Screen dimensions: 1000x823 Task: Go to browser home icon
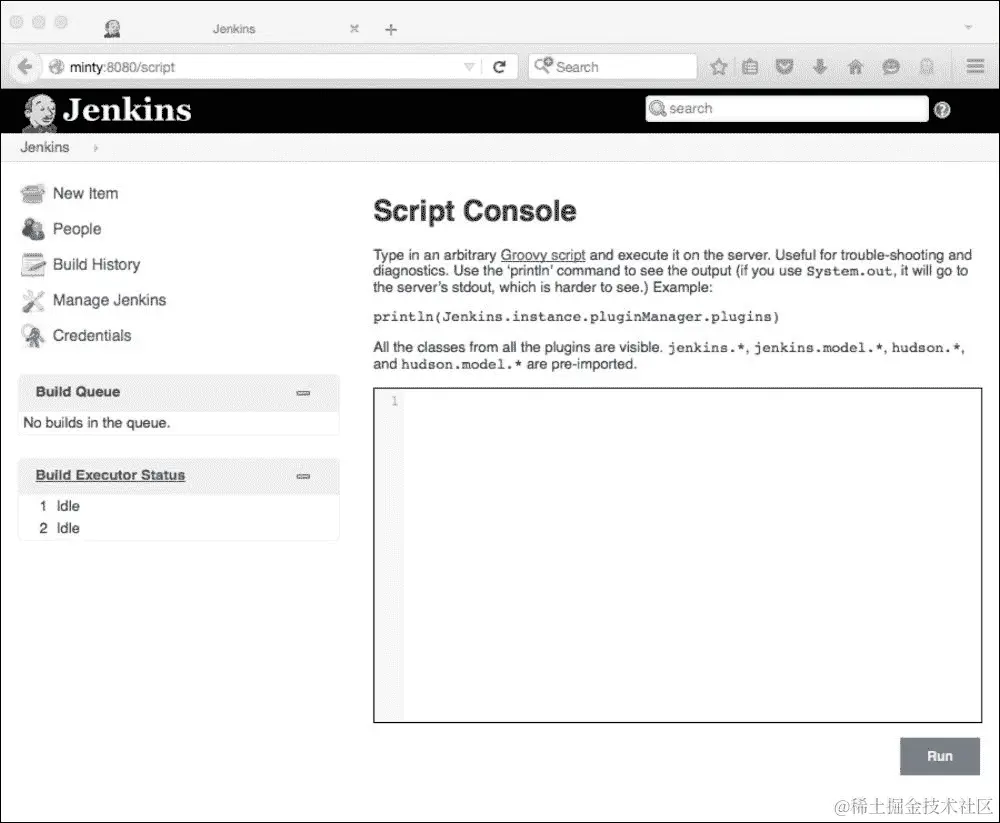[x=855, y=66]
